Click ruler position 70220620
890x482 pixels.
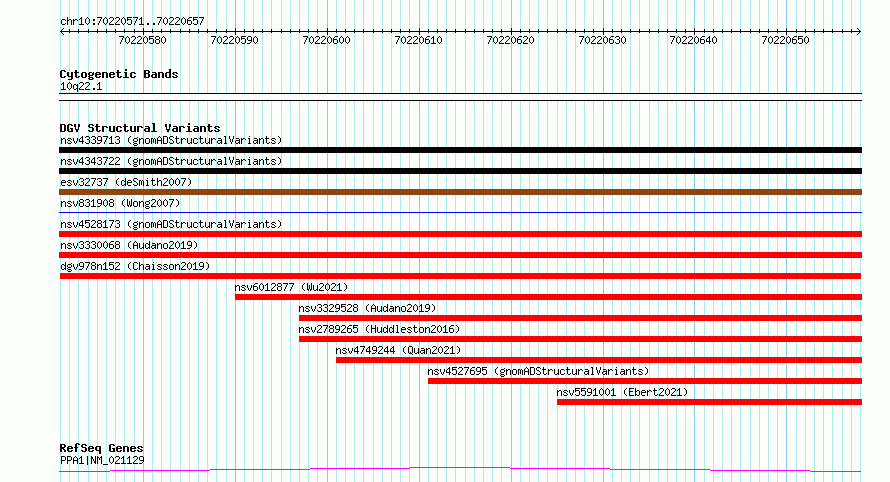(510, 40)
